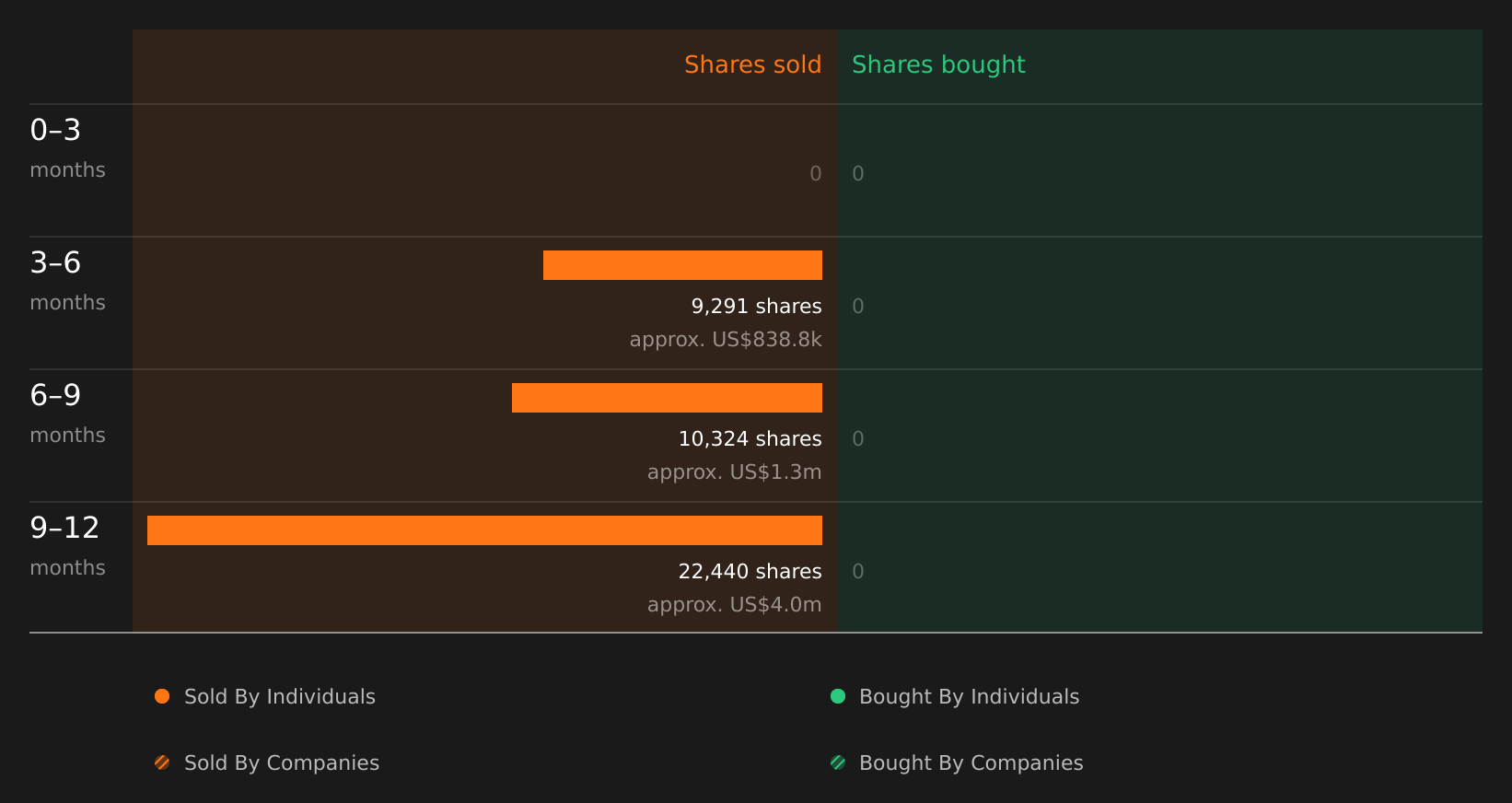This screenshot has height=803, width=1512.
Task: Click the 9,291 shares value
Action: [756, 307]
